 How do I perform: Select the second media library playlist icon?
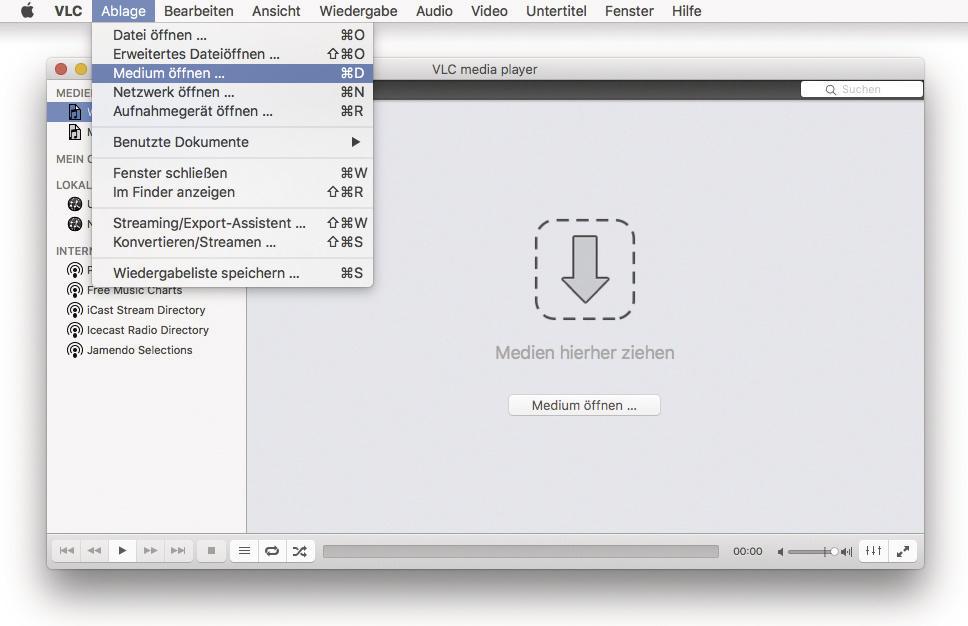pos(75,132)
